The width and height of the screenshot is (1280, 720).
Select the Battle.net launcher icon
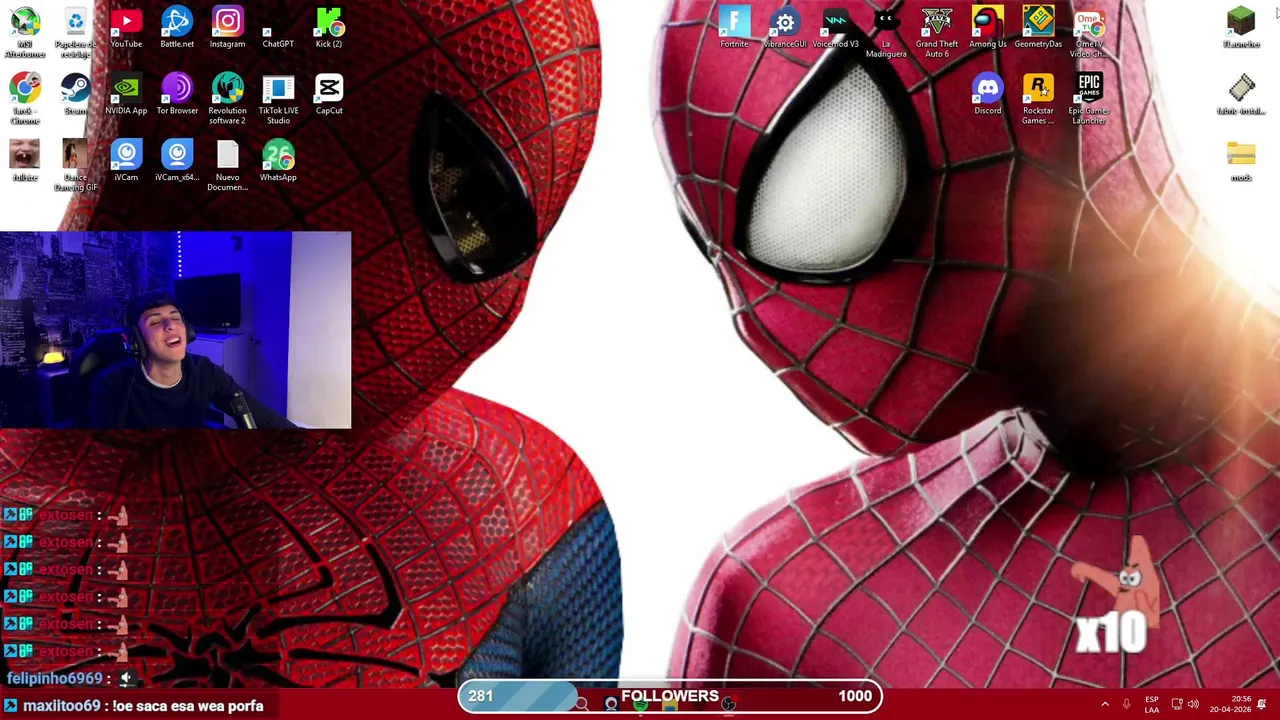(177, 28)
